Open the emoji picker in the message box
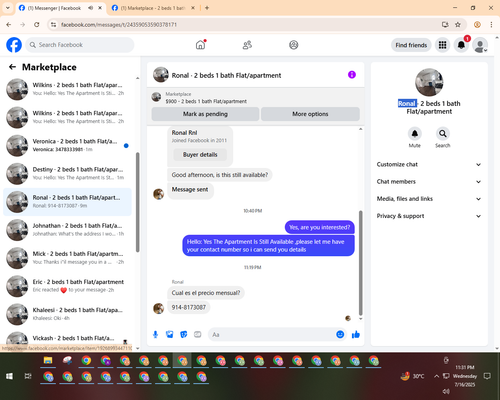 pyautogui.click(x=340, y=334)
